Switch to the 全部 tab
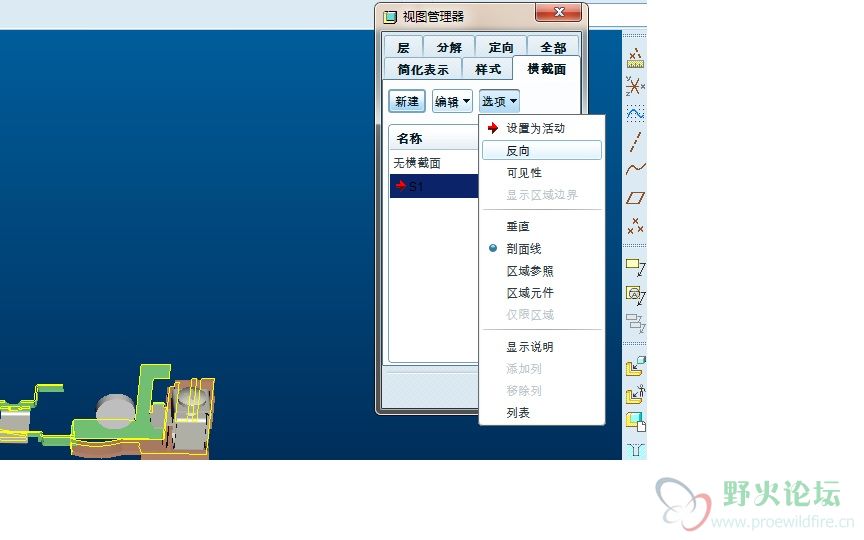 tap(553, 48)
